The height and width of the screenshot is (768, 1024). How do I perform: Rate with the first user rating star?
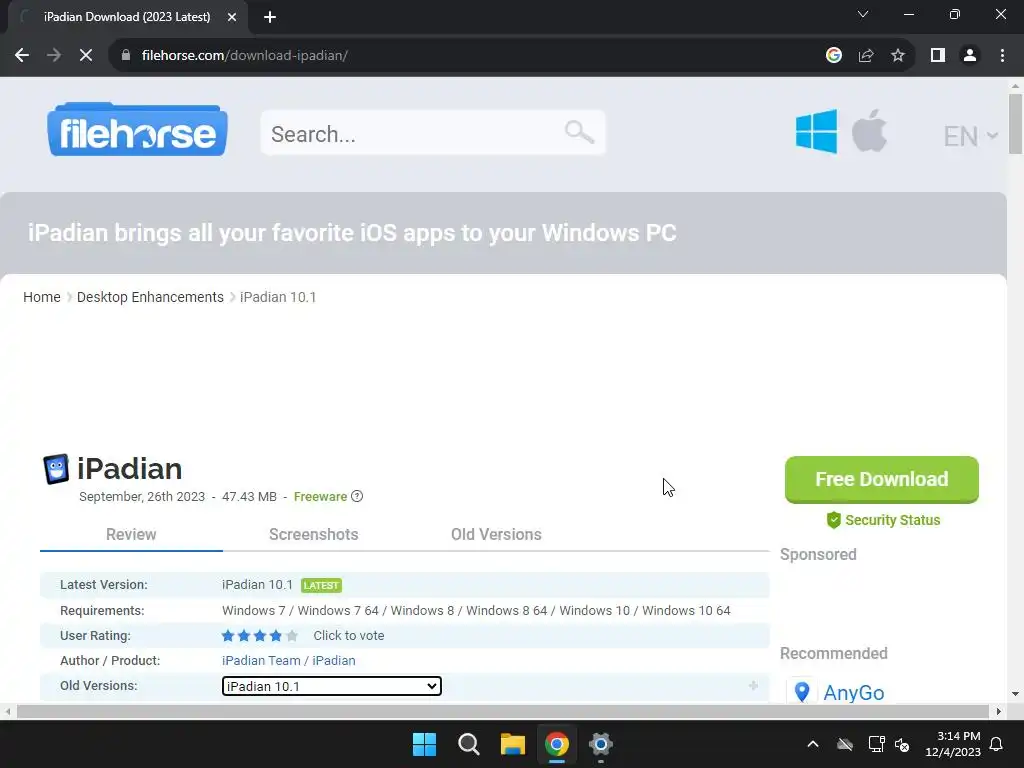228,635
